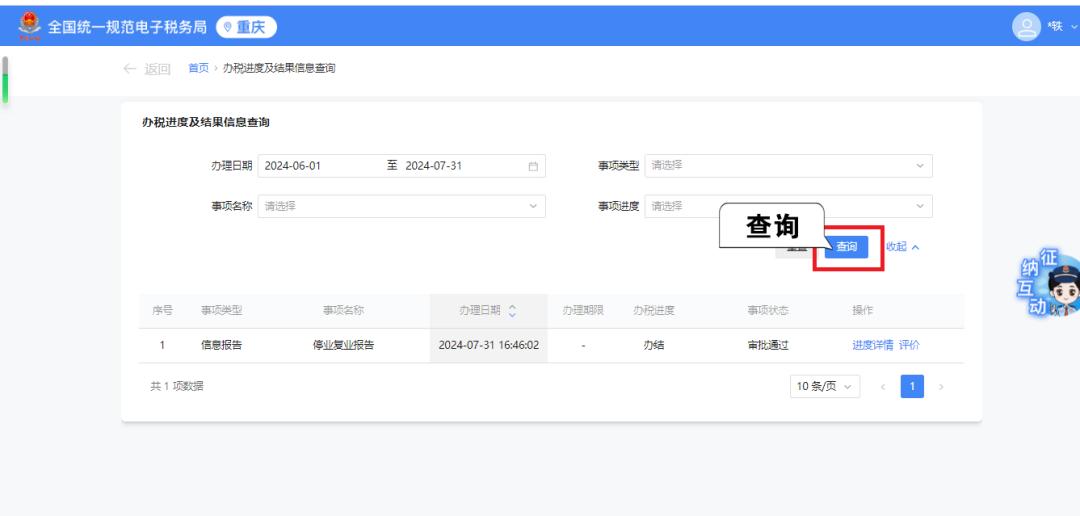
Task: Sort by 办理日期 column arrows
Action: coord(513,311)
